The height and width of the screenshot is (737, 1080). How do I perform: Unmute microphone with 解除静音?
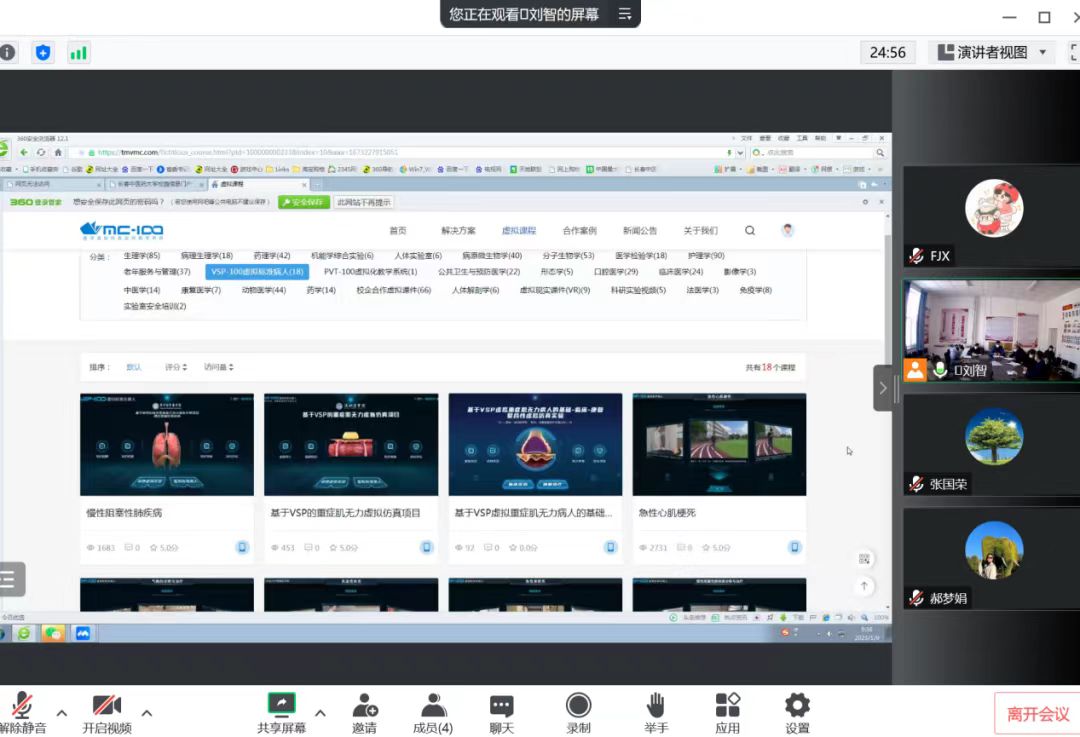point(22,706)
